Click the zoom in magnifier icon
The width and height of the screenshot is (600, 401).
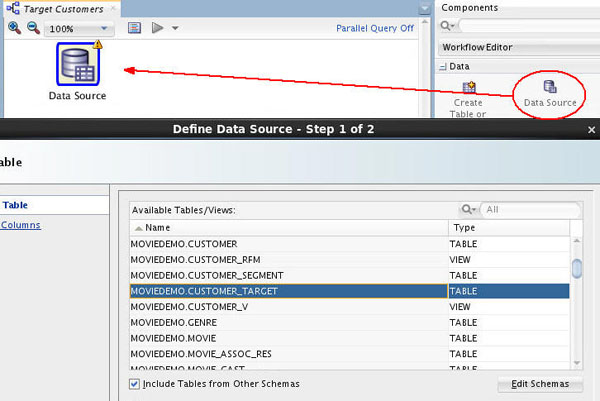click(x=15, y=28)
